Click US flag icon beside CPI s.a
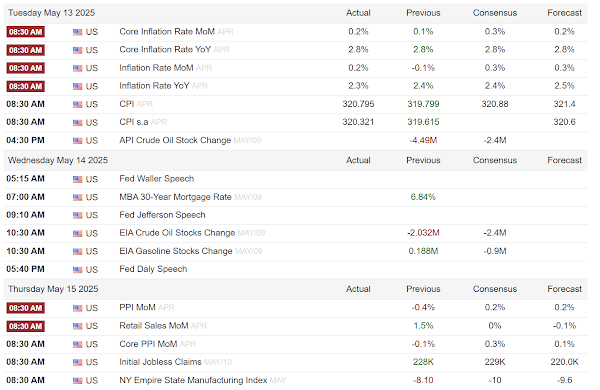The width and height of the screenshot is (600, 390). [77, 123]
